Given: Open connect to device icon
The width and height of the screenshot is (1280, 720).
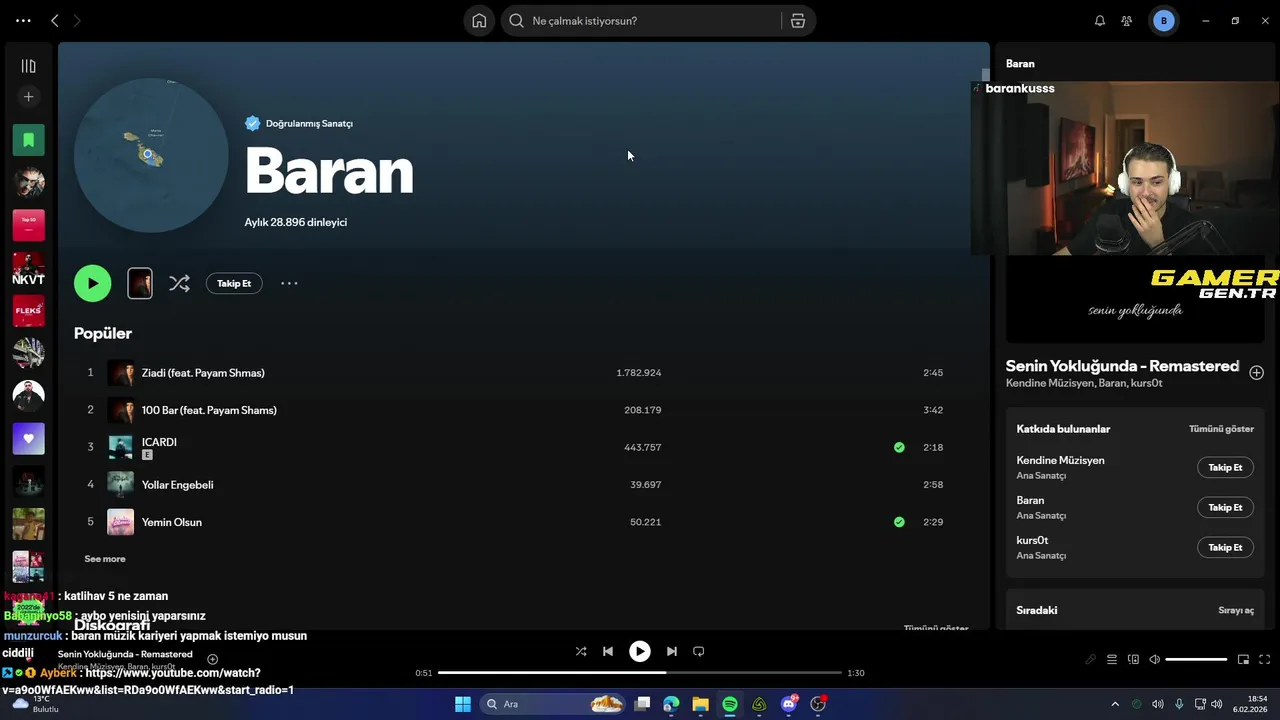Looking at the screenshot, I should pos(1133,660).
